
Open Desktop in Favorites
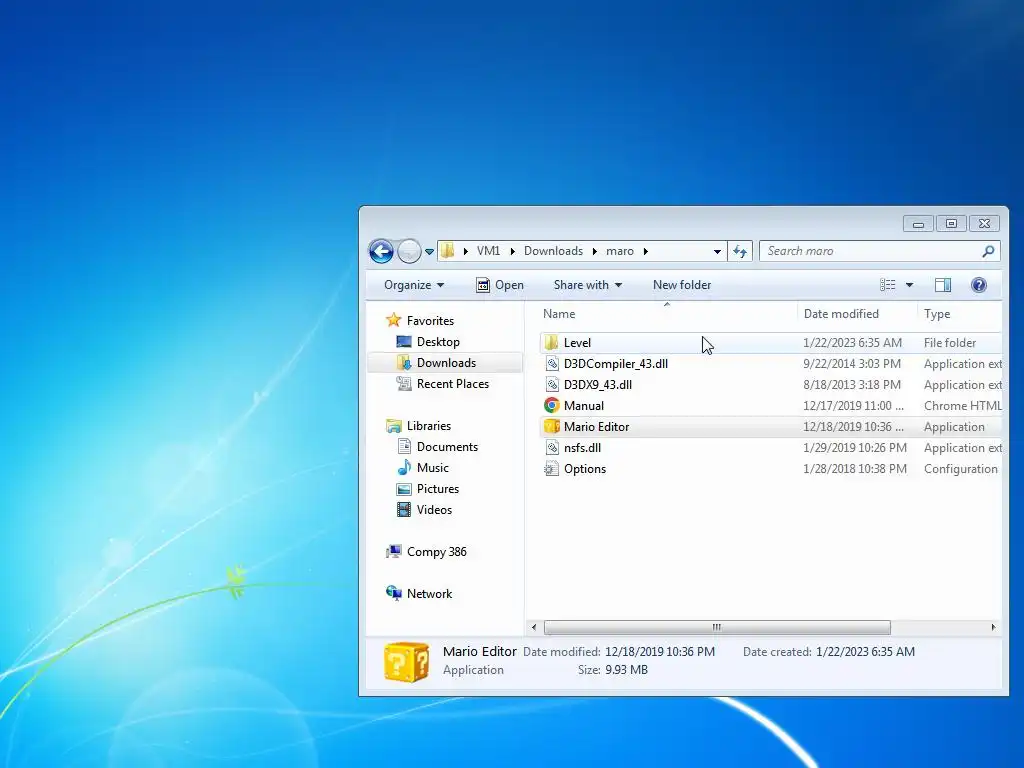[x=438, y=342]
